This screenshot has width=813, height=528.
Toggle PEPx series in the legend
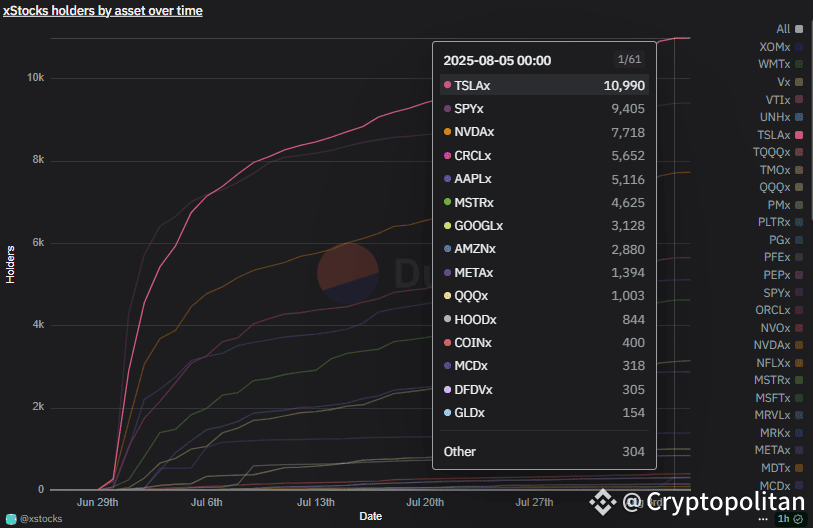tap(783, 275)
